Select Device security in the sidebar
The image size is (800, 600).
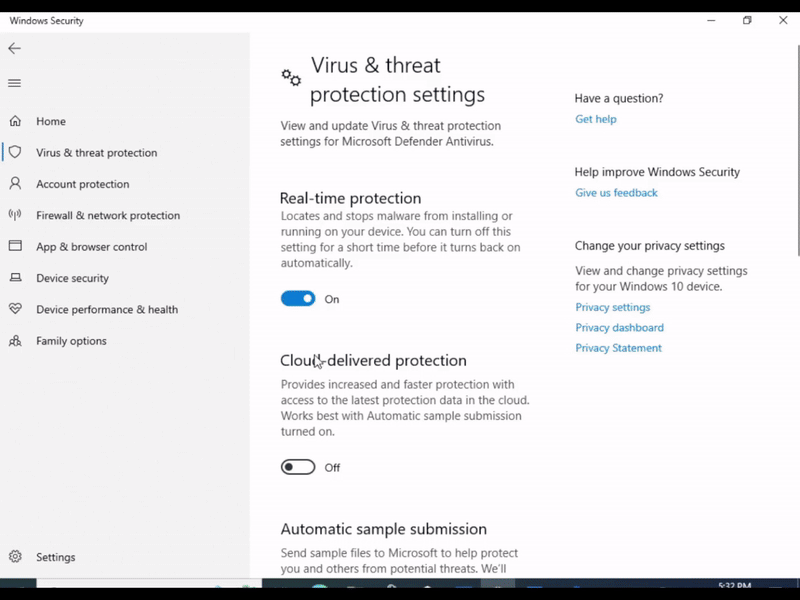[72, 278]
